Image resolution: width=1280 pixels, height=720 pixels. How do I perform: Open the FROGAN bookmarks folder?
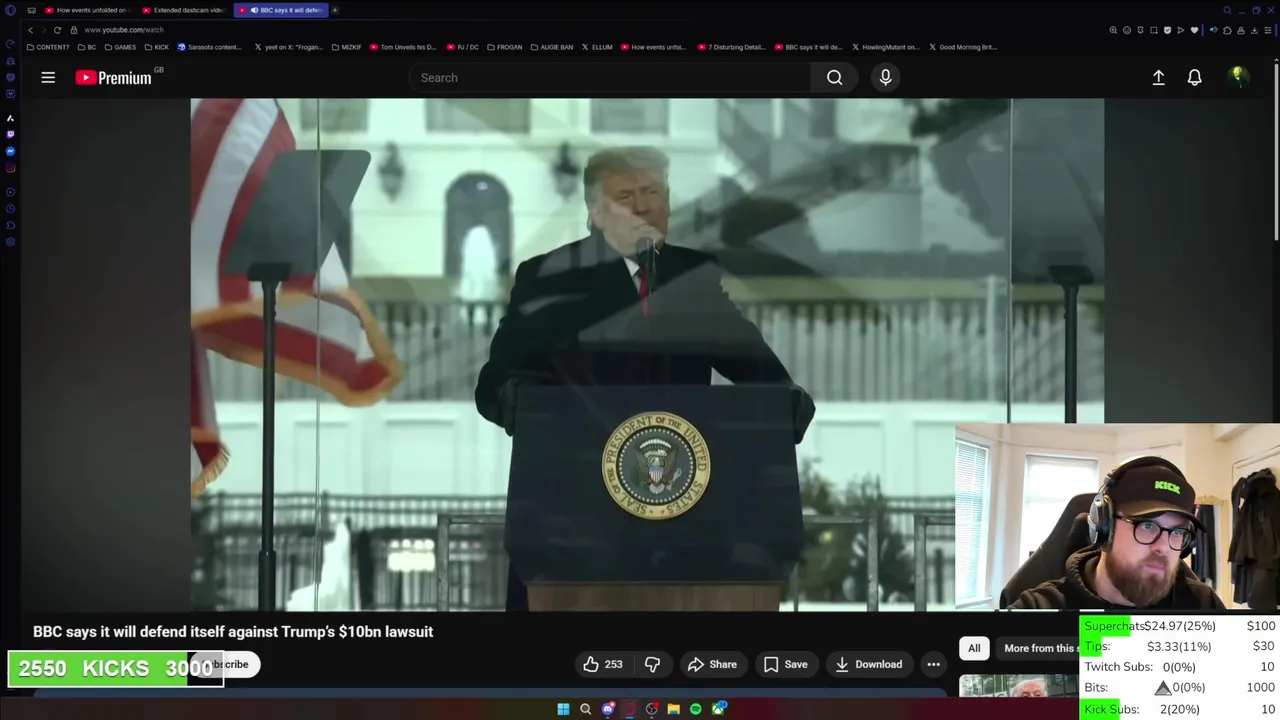pyautogui.click(x=505, y=47)
